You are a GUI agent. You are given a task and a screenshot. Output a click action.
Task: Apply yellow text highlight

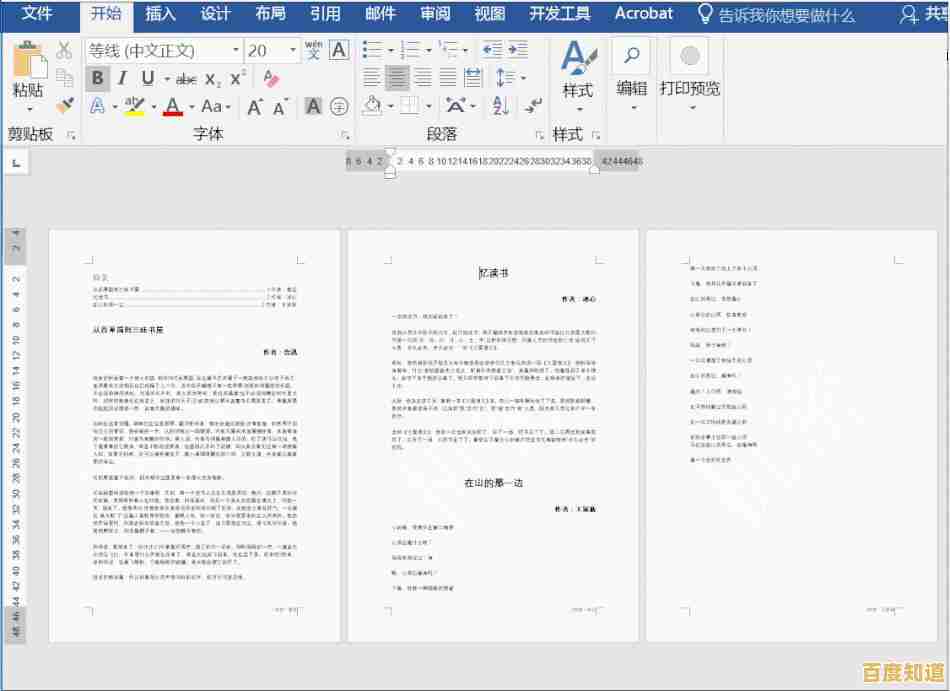pos(133,105)
